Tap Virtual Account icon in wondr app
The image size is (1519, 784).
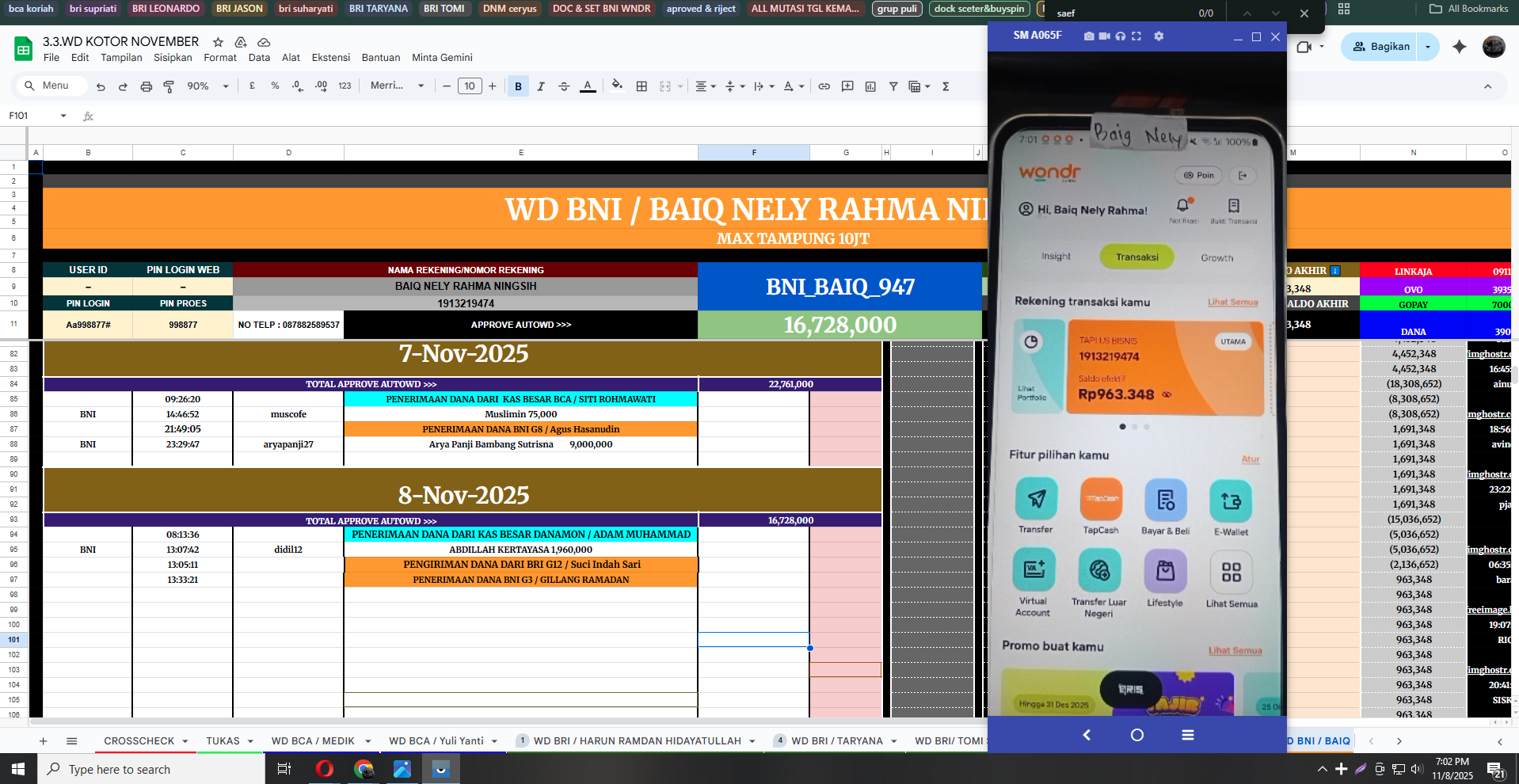pyautogui.click(x=1034, y=569)
